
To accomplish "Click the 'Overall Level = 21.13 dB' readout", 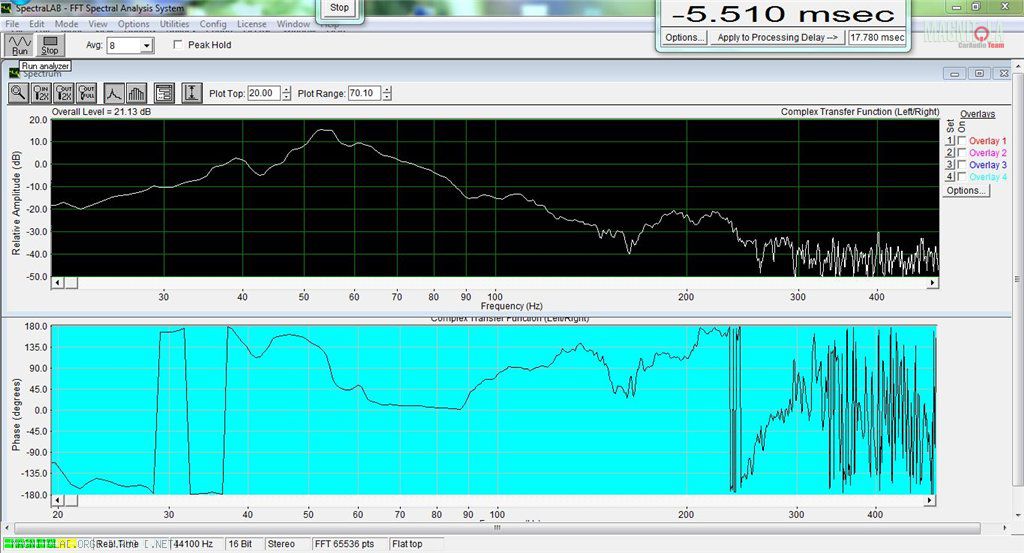I will tap(101, 112).
